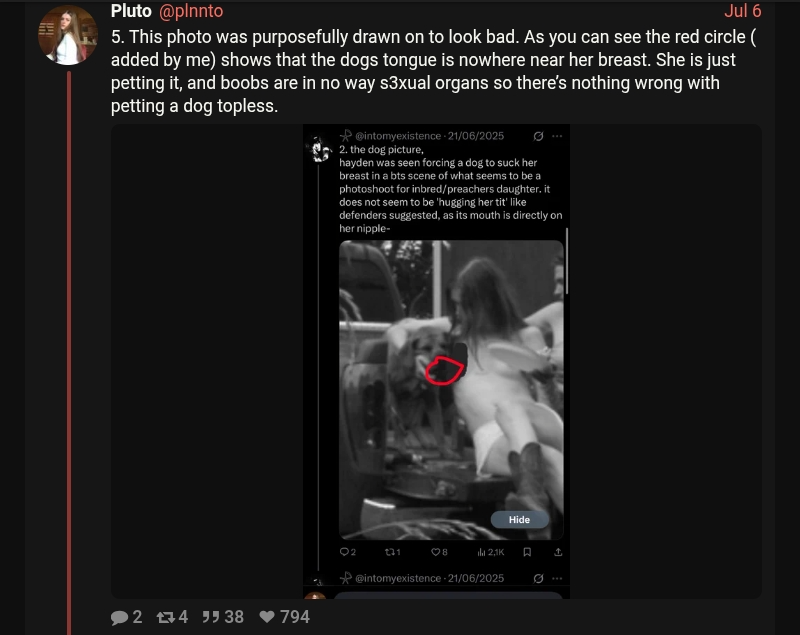The height and width of the screenshot is (635, 800).
Task: Click the Grok circle icon on the top embedded post
Action: (x=538, y=136)
